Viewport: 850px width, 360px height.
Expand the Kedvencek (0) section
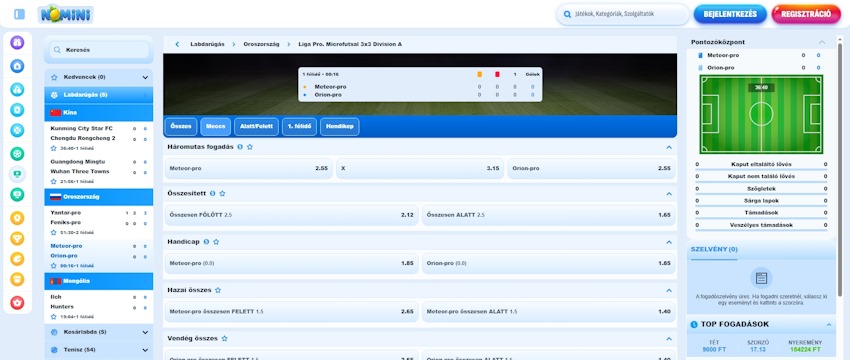[x=145, y=78]
